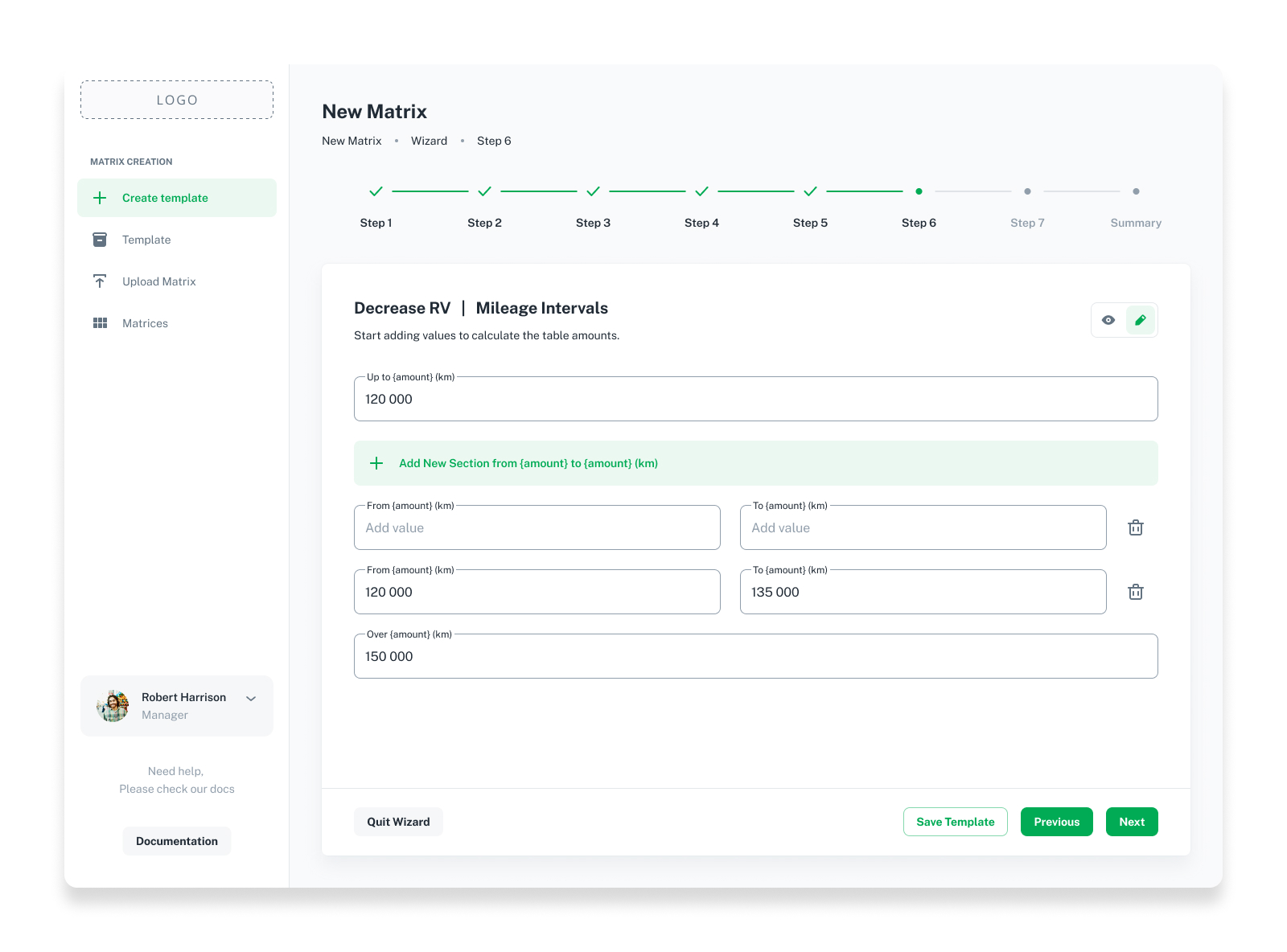Image resolution: width=1287 pixels, height=952 pixels.
Task: Switch to preview with the eye icon
Action: 1108,320
